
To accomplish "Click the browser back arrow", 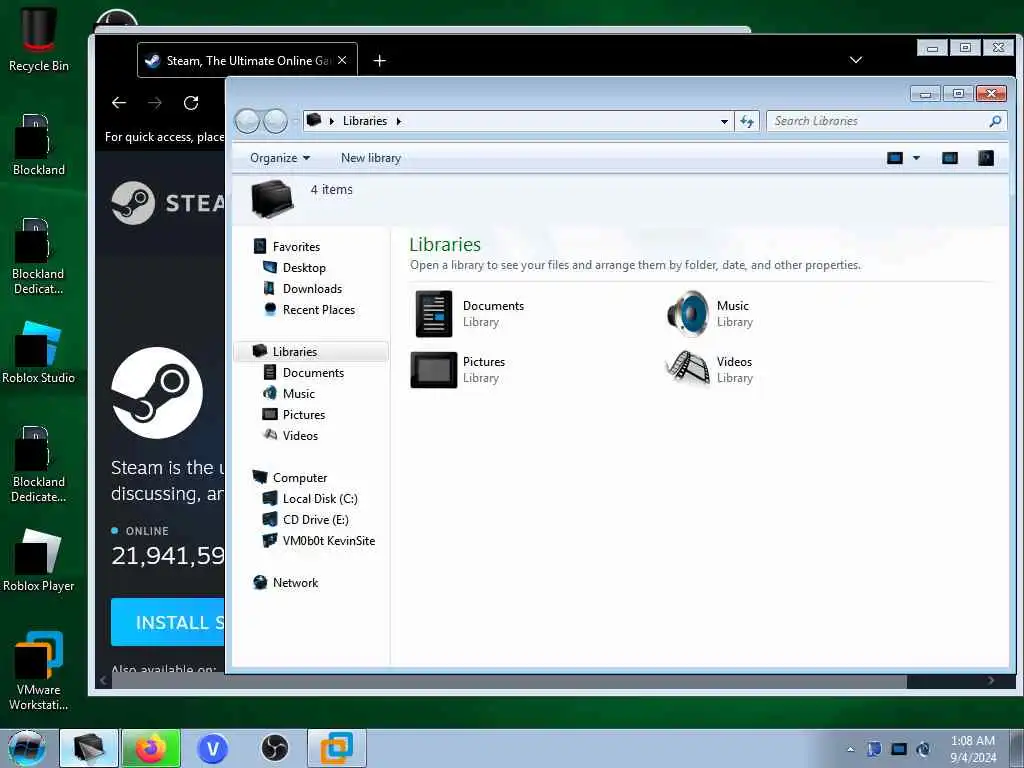I will (x=119, y=103).
